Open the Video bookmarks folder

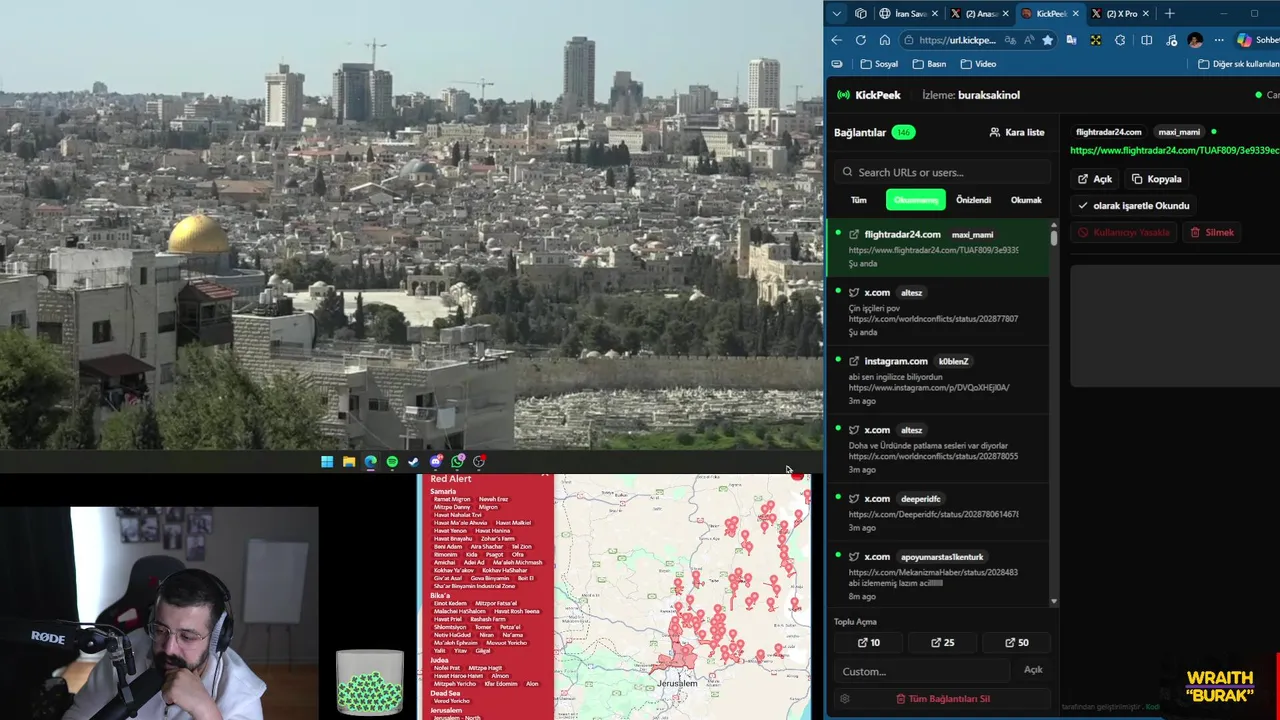(978, 64)
